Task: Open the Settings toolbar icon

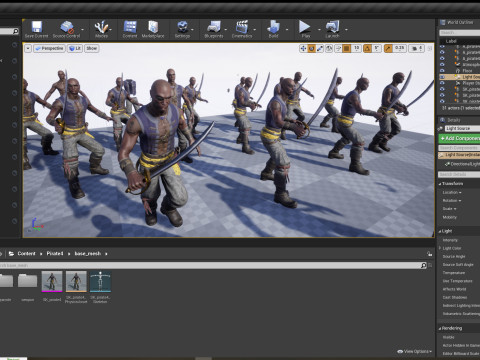Action: click(182, 27)
